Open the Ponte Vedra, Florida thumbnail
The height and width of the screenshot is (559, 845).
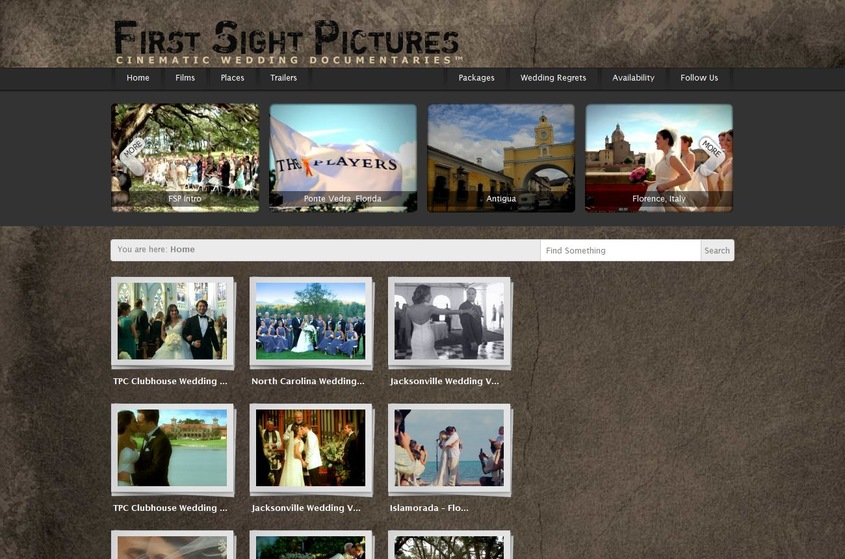coord(343,157)
